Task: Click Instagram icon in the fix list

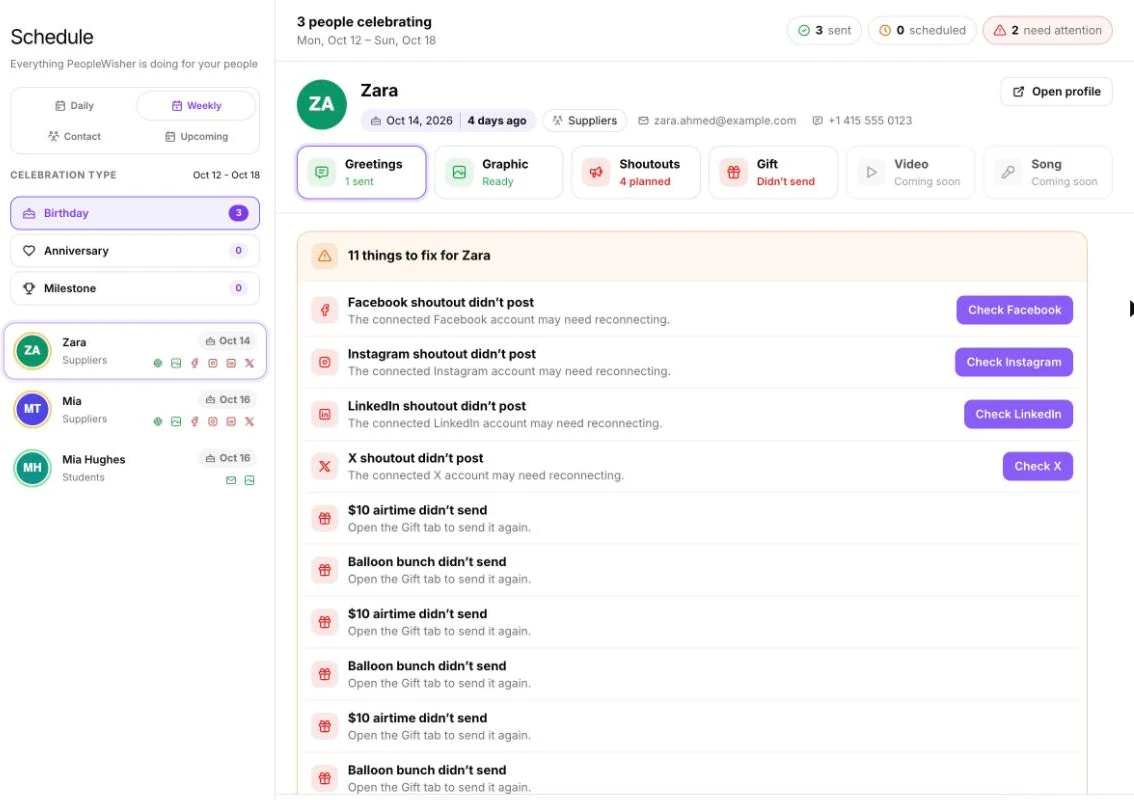Action: click(x=325, y=362)
